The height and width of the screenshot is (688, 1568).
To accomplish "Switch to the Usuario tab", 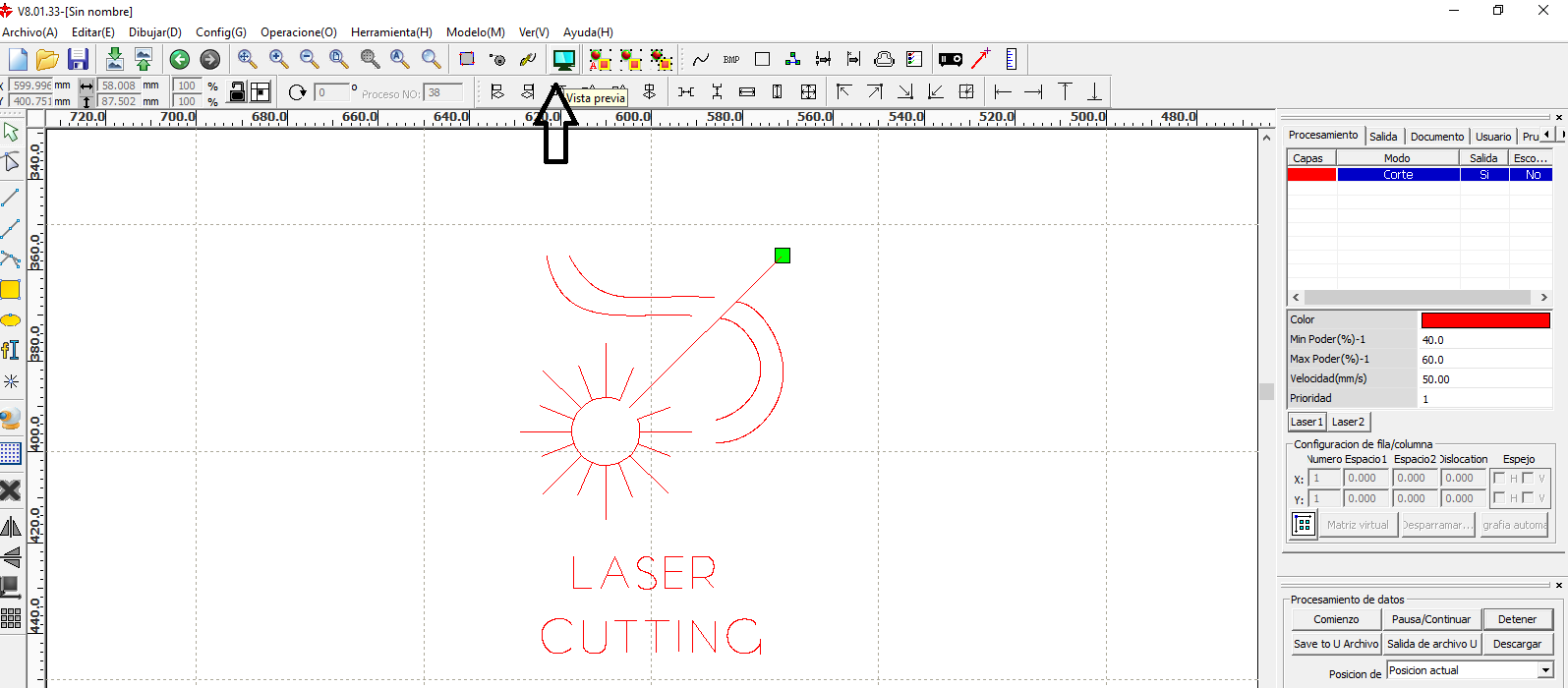I will coord(1493,137).
